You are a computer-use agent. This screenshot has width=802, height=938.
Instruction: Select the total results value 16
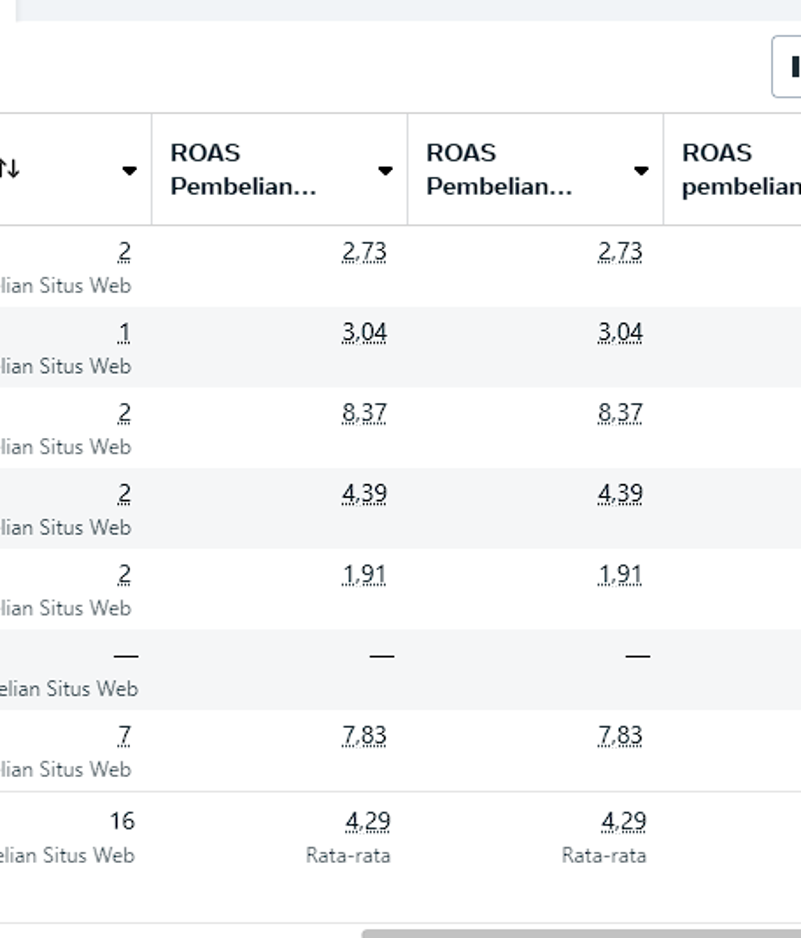click(121, 822)
